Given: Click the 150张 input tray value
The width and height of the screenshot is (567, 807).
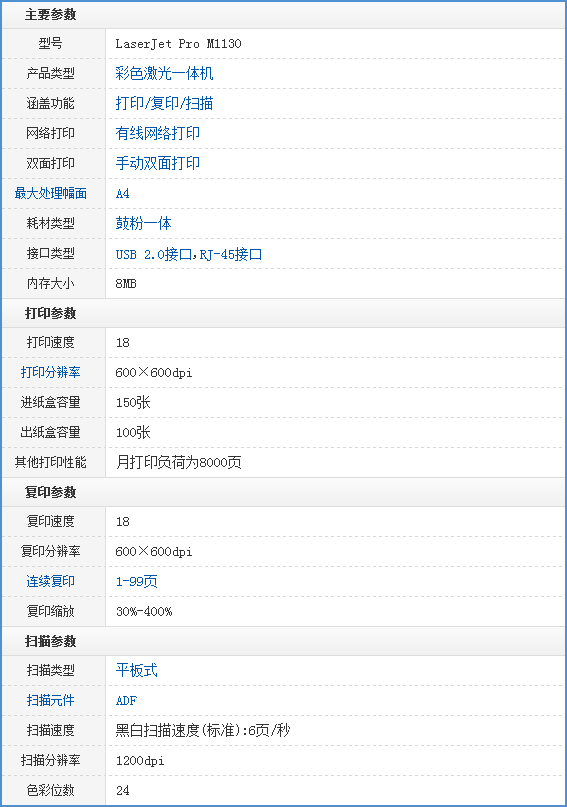Looking at the screenshot, I should [133, 402].
